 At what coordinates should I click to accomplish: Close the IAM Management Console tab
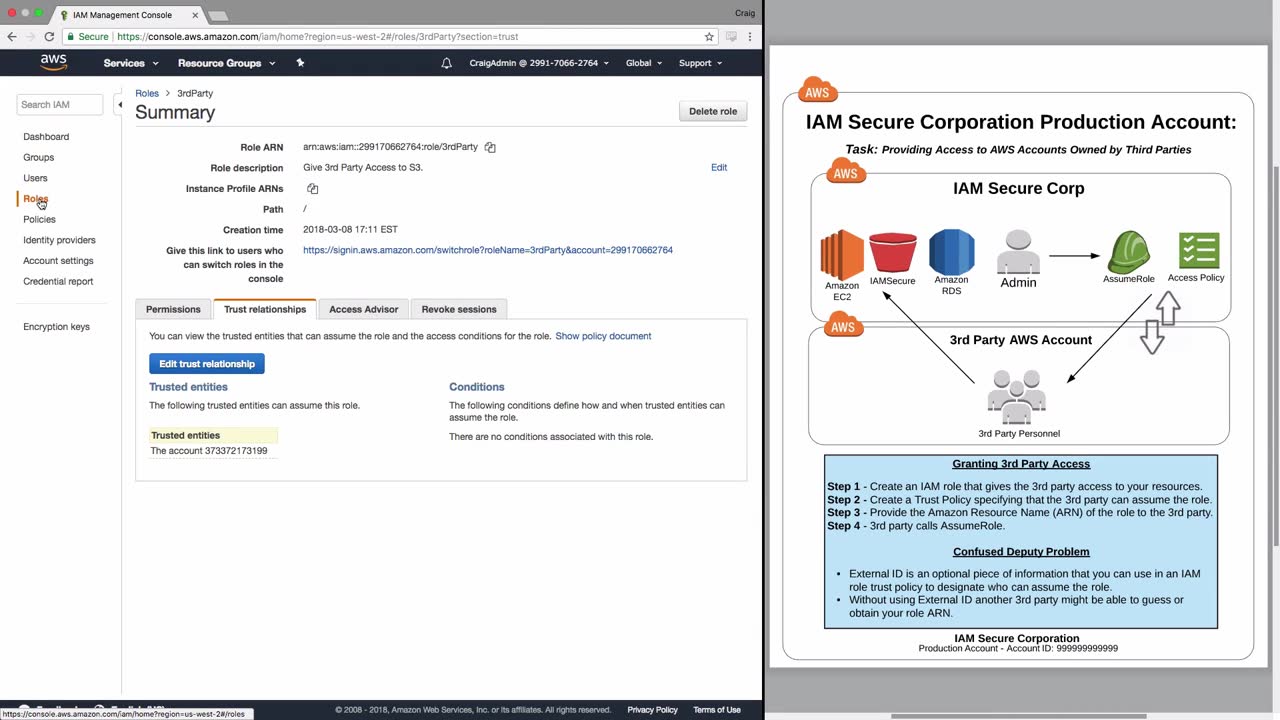[x=195, y=15]
